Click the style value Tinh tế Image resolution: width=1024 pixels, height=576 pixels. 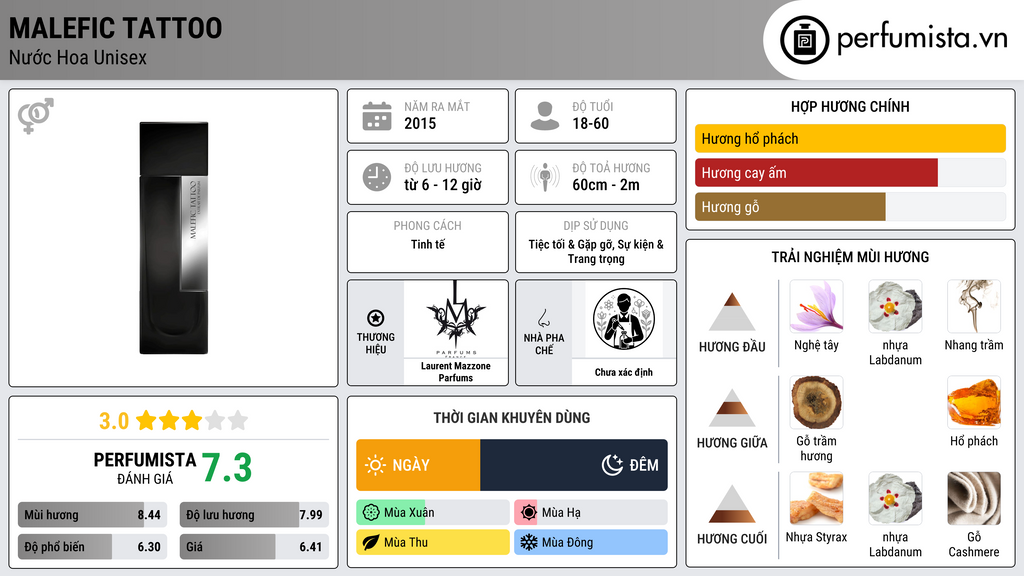click(428, 244)
